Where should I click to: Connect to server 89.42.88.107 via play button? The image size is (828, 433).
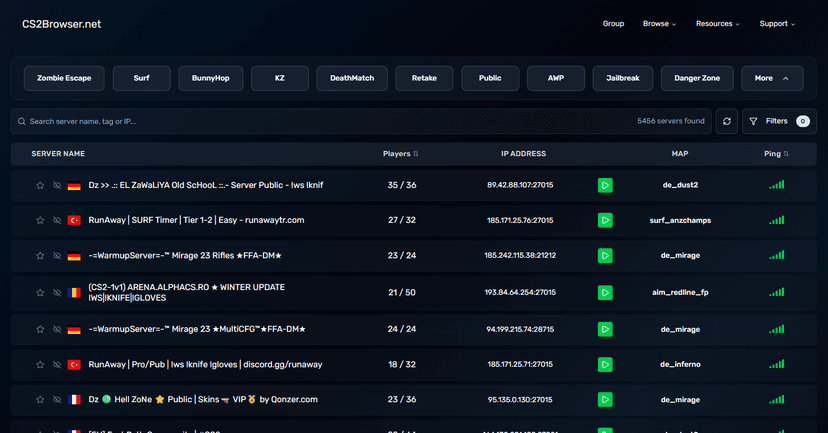point(605,185)
